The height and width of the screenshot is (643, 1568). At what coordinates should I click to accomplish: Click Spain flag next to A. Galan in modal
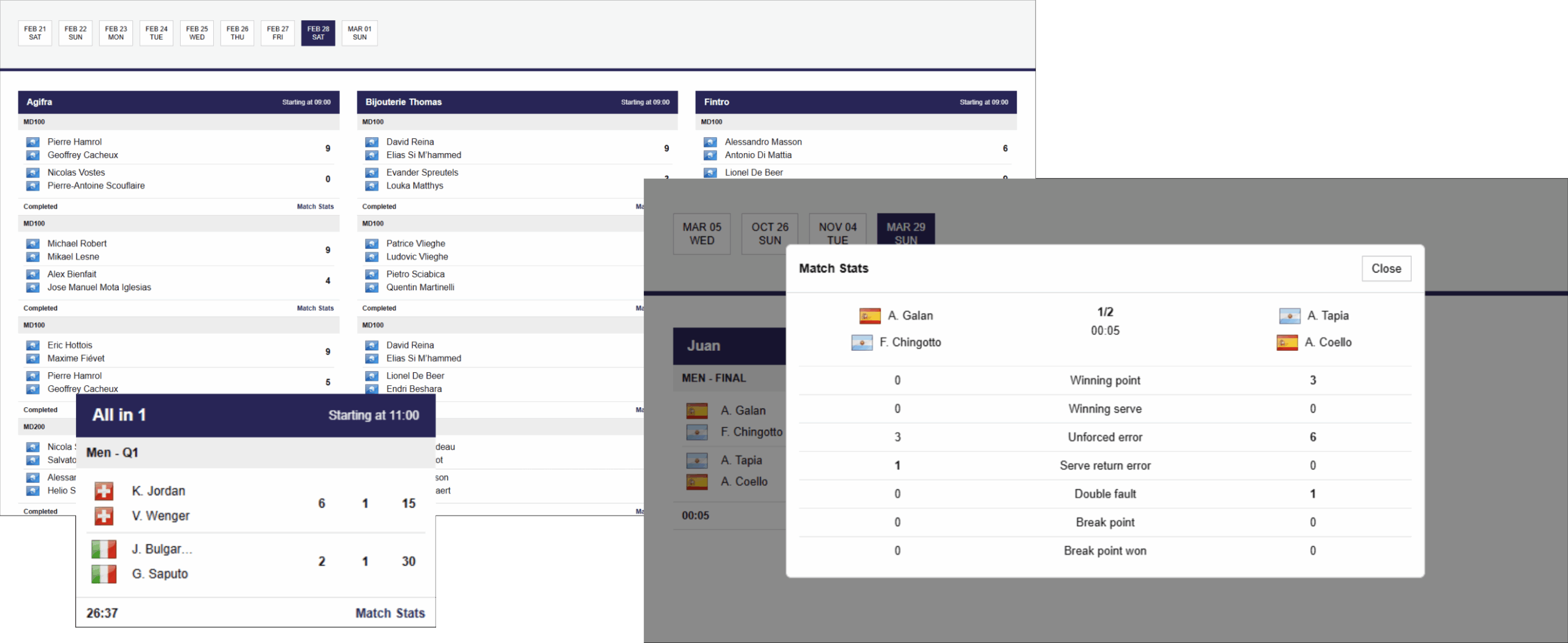pos(870,316)
